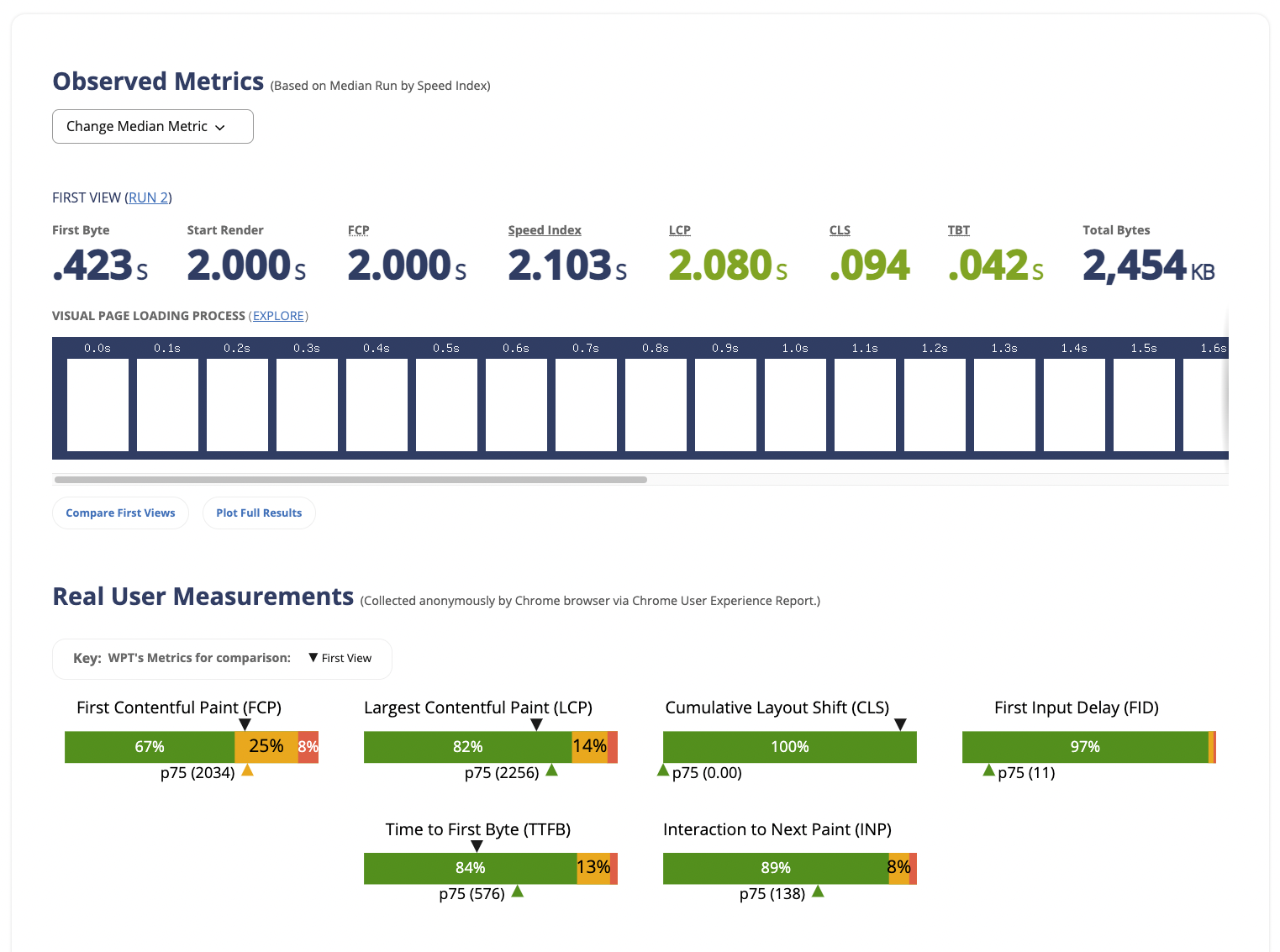Select the 0.9s filmstrip frame
The width and height of the screenshot is (1280, 952).
point(725,405)
